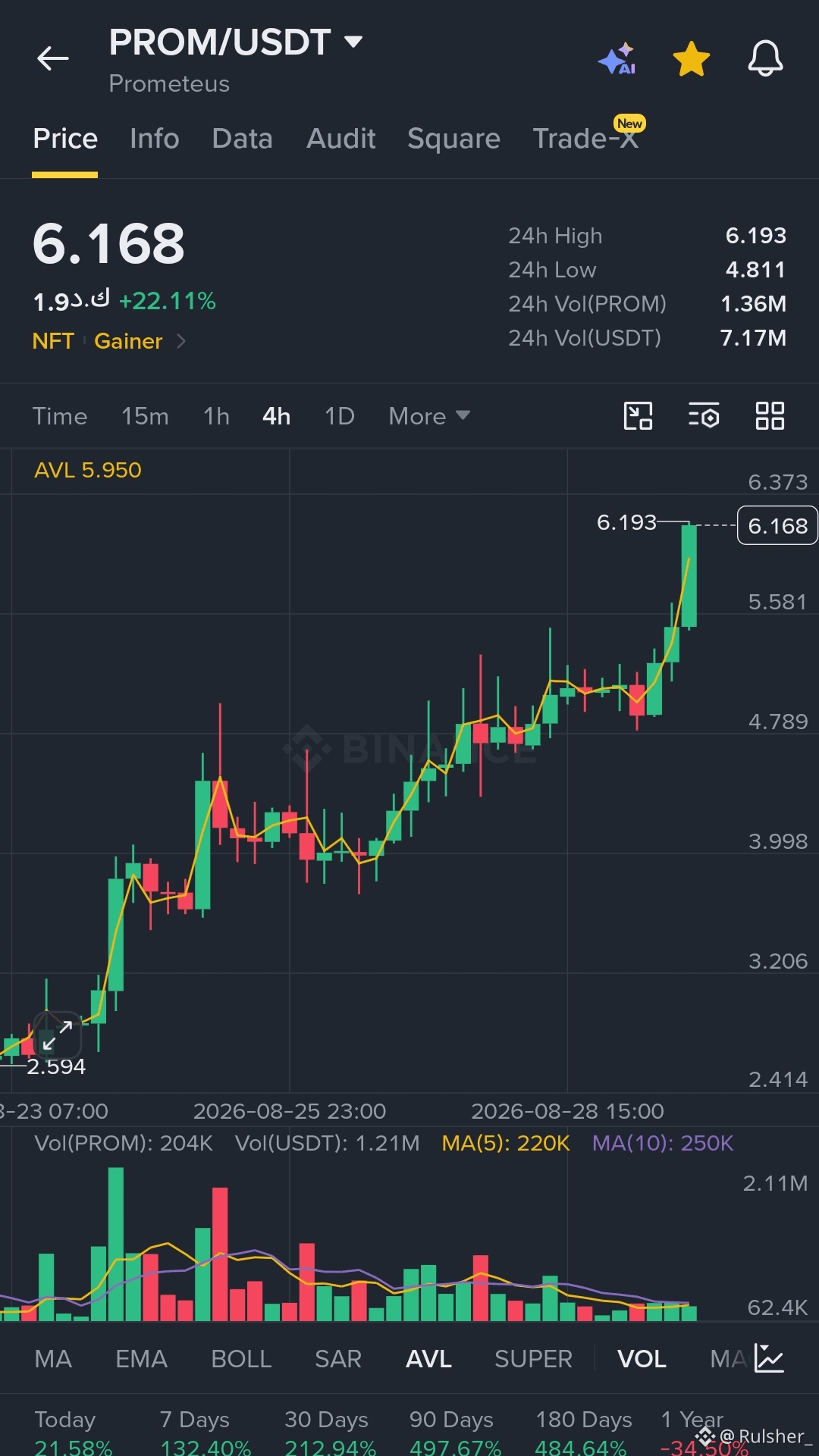Tap the 90 Days performance label
Viewport: 819px width, 1456px height.
451,1419
